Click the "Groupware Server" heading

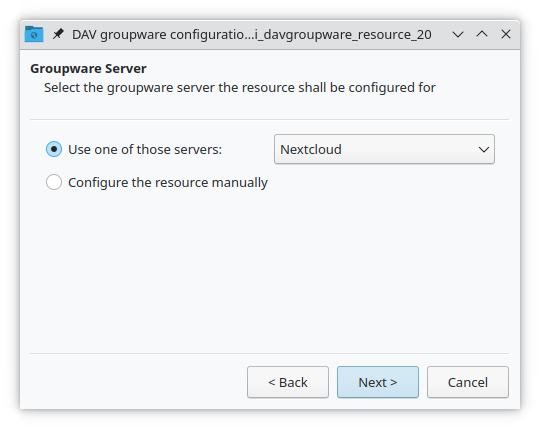point(88,69)
